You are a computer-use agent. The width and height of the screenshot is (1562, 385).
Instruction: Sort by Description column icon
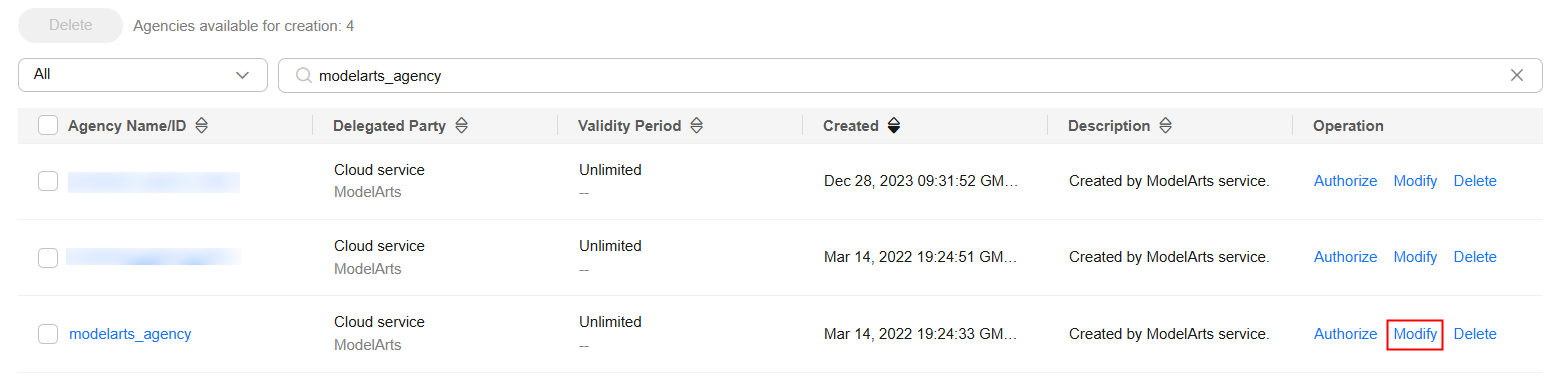tap(1166, 126)
